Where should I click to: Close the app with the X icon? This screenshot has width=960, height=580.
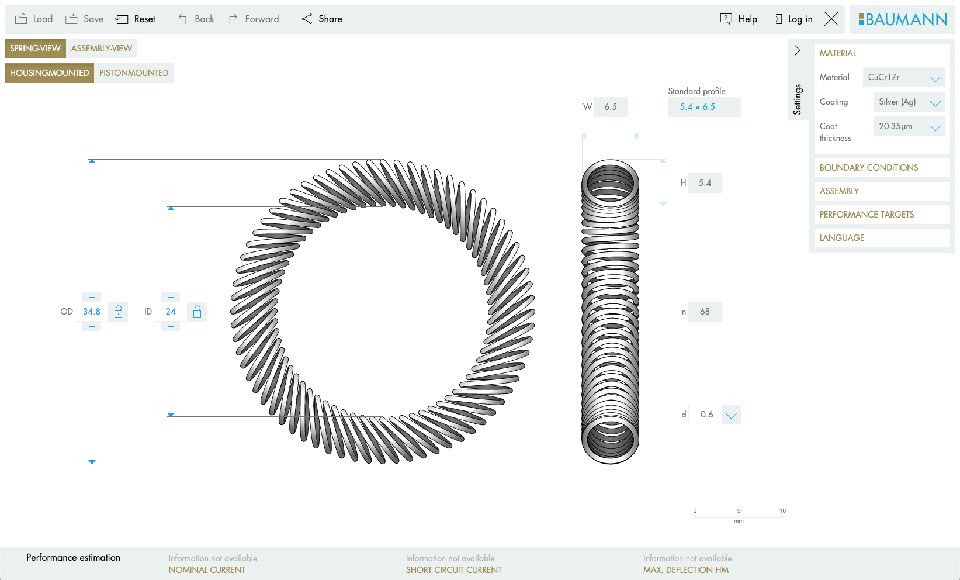click(x=831, y=19)
